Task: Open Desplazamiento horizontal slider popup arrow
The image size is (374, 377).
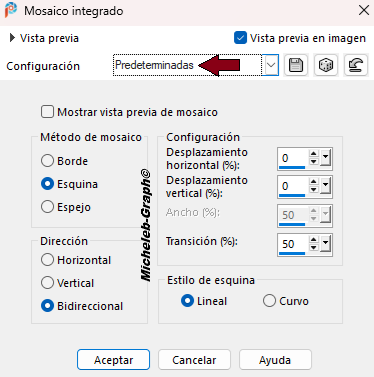Action: pyautogui.click(x=326, y=158)
